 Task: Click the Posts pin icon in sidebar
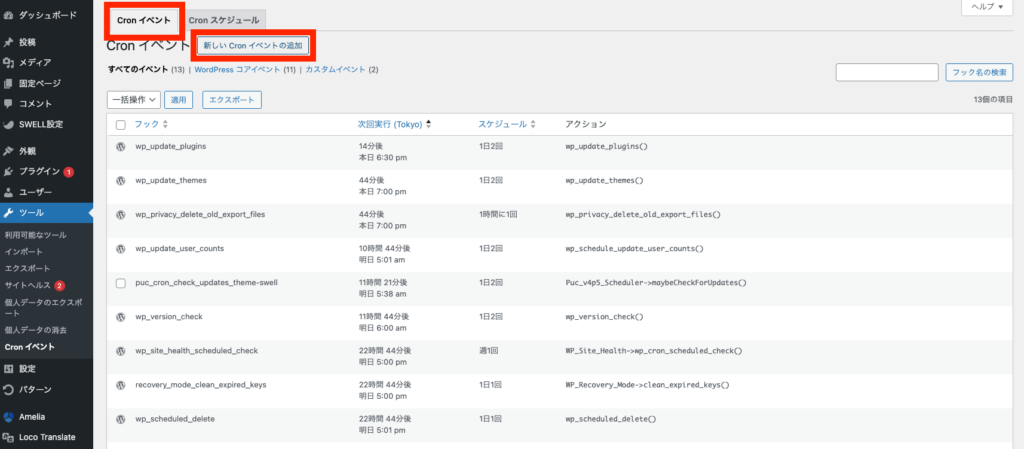coord(9,42)
